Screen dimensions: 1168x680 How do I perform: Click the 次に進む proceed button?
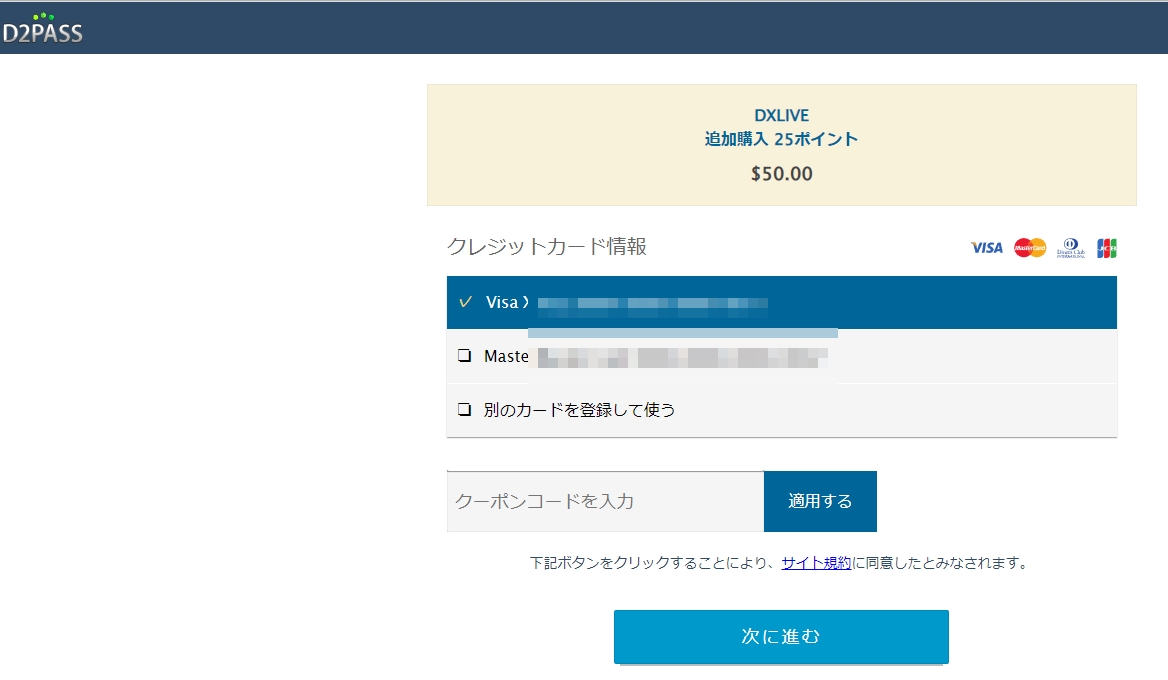(x=781, y=636)
